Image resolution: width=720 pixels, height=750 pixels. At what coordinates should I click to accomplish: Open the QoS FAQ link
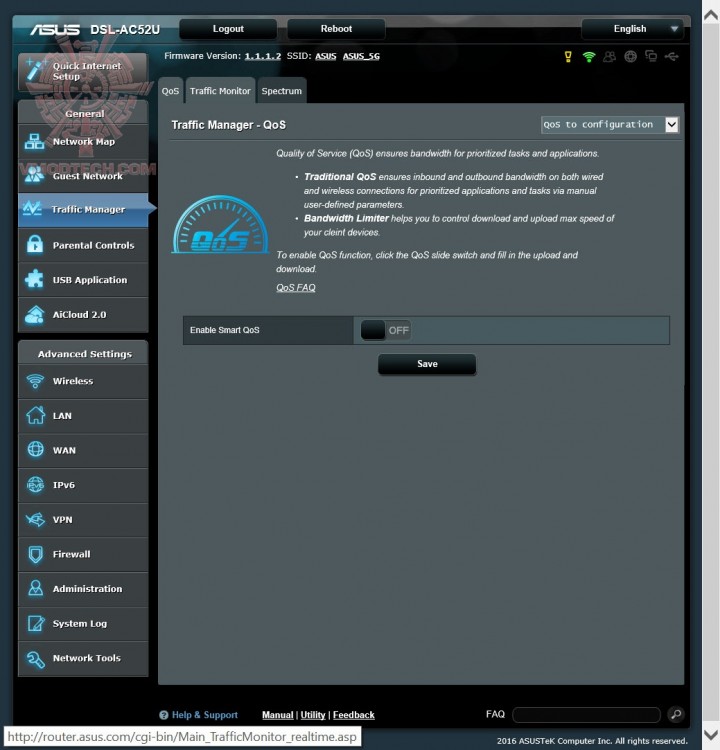click(296, 287)
